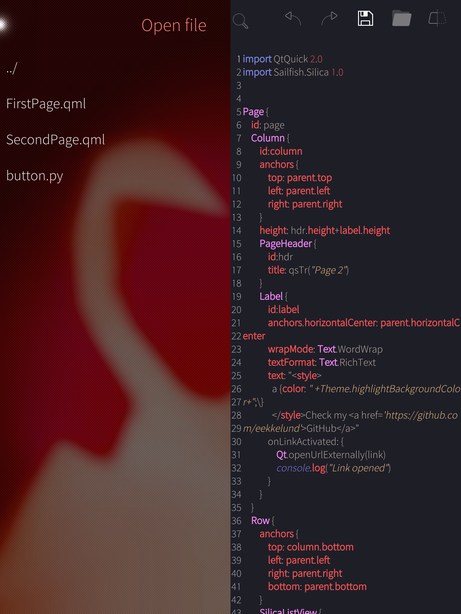
Task: Place the cursor on wrapMode: Text.WordWrap
Action: [325, 349]
